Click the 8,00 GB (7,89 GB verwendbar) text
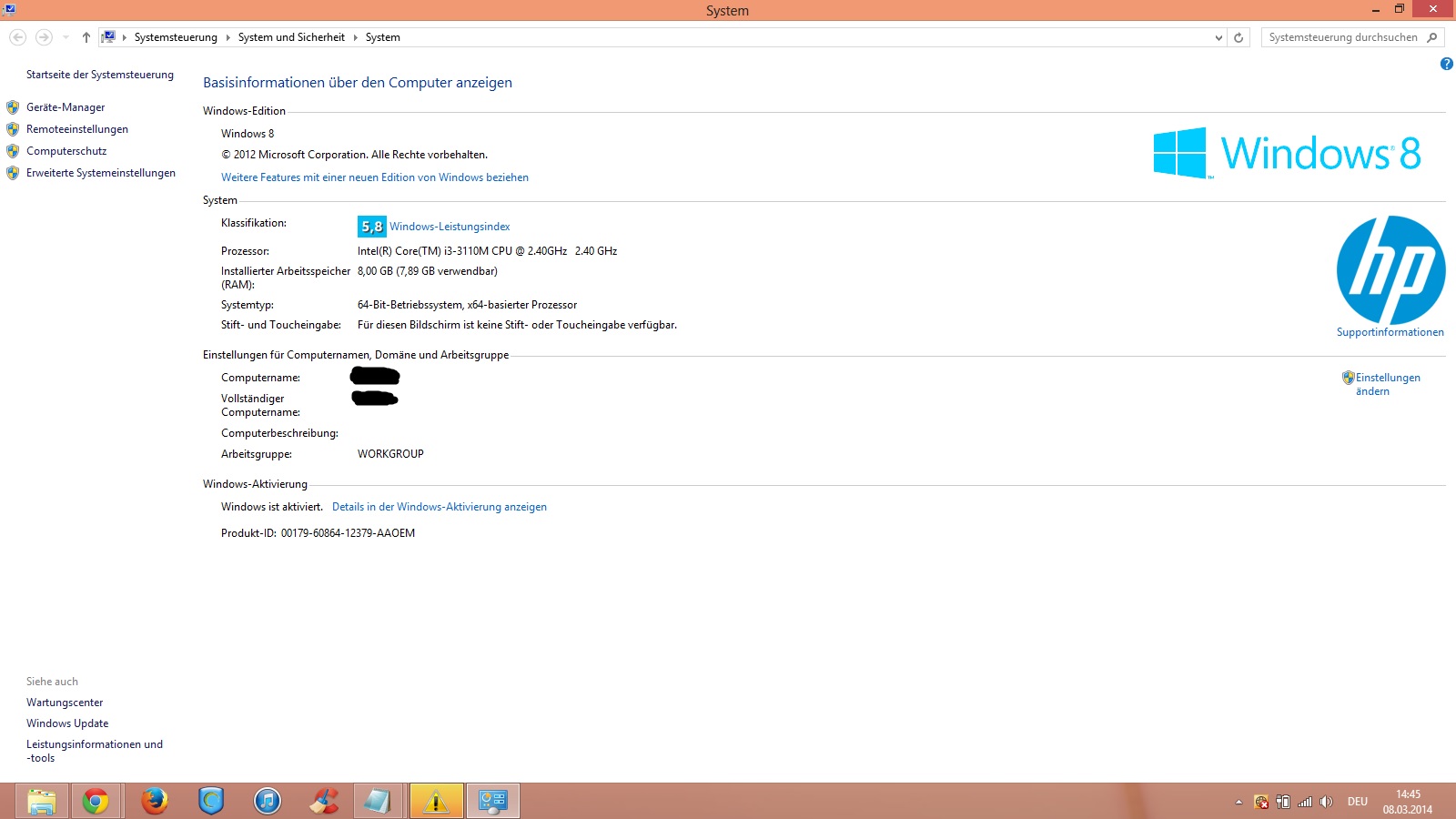 [428, 271]
